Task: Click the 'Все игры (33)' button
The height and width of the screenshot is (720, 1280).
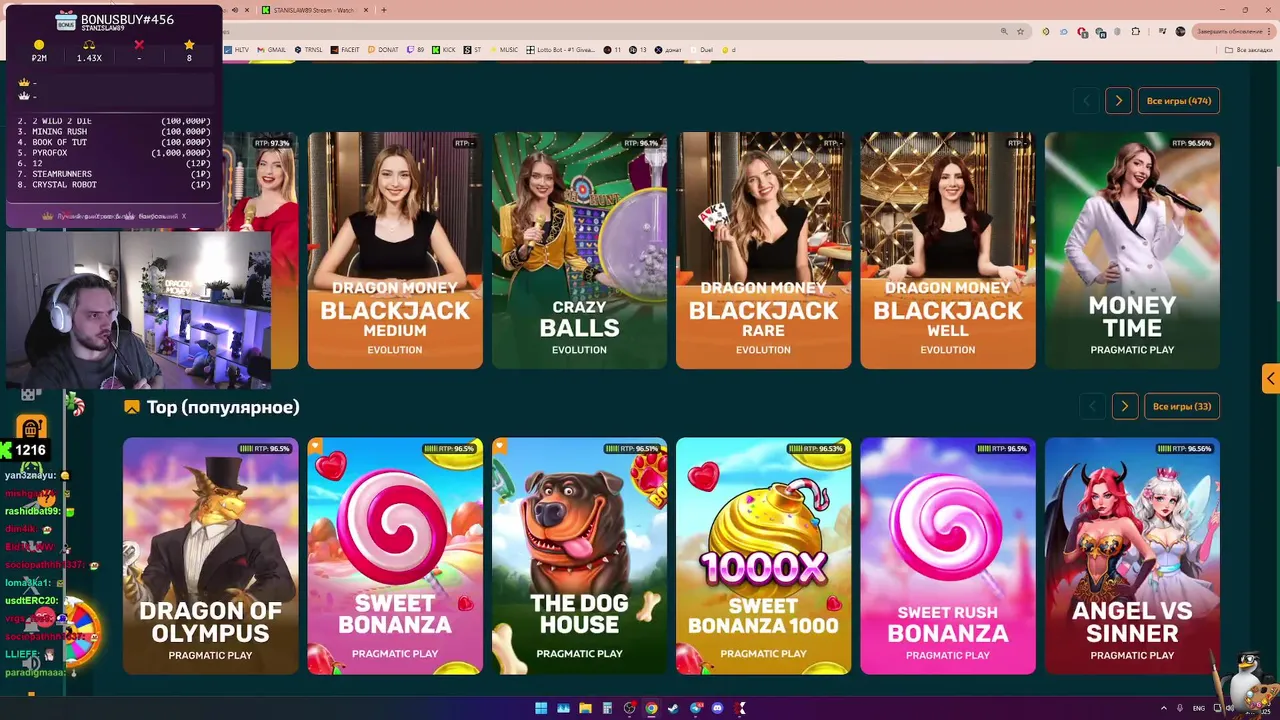Action: pos(1182,407)
